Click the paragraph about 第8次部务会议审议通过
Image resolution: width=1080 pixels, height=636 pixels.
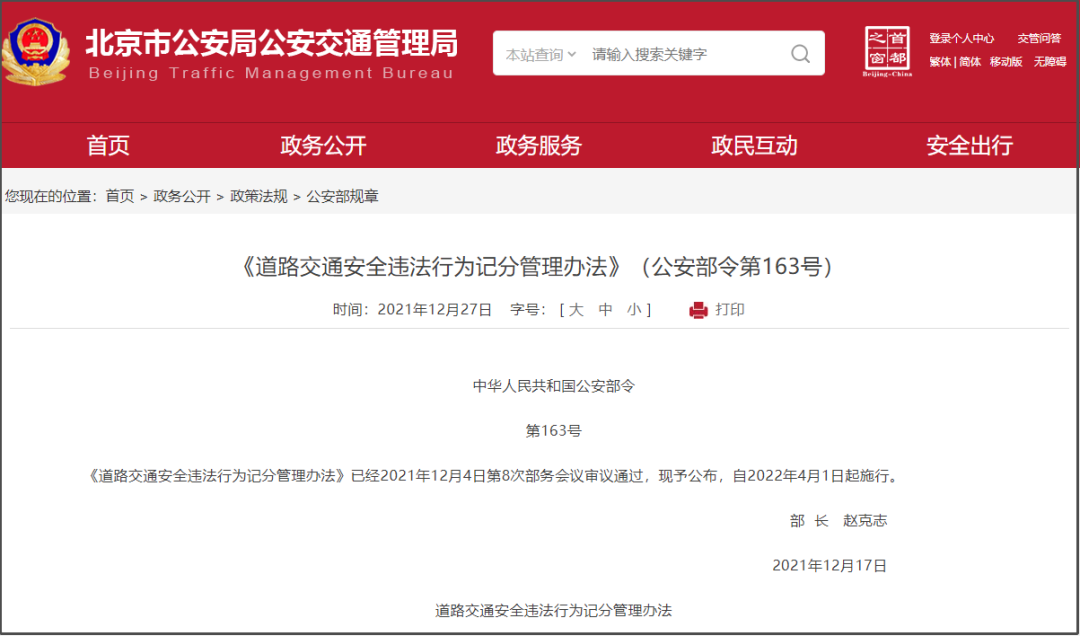(x=495, y=475)
